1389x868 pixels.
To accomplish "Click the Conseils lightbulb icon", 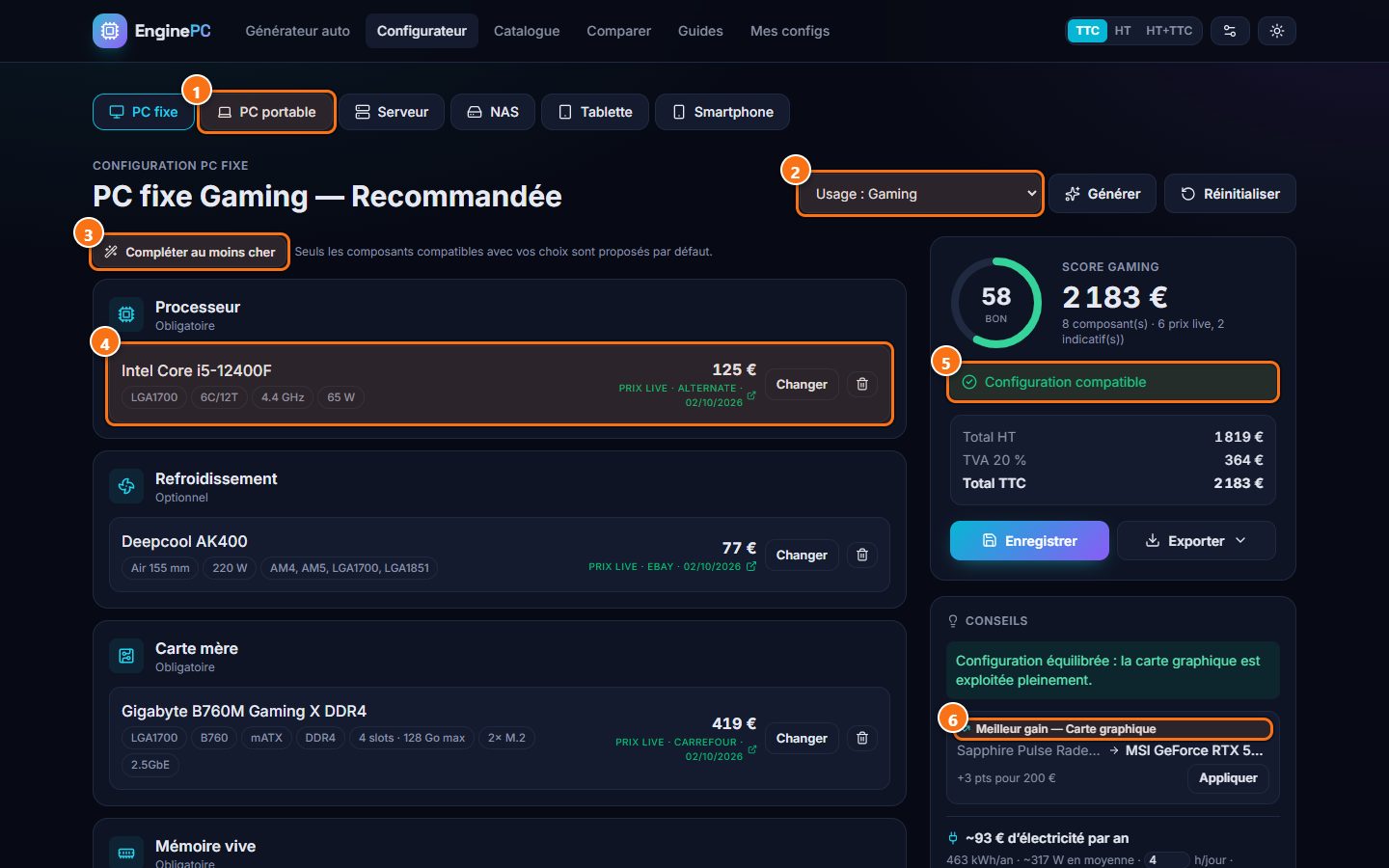I will (x=953, y=621).
